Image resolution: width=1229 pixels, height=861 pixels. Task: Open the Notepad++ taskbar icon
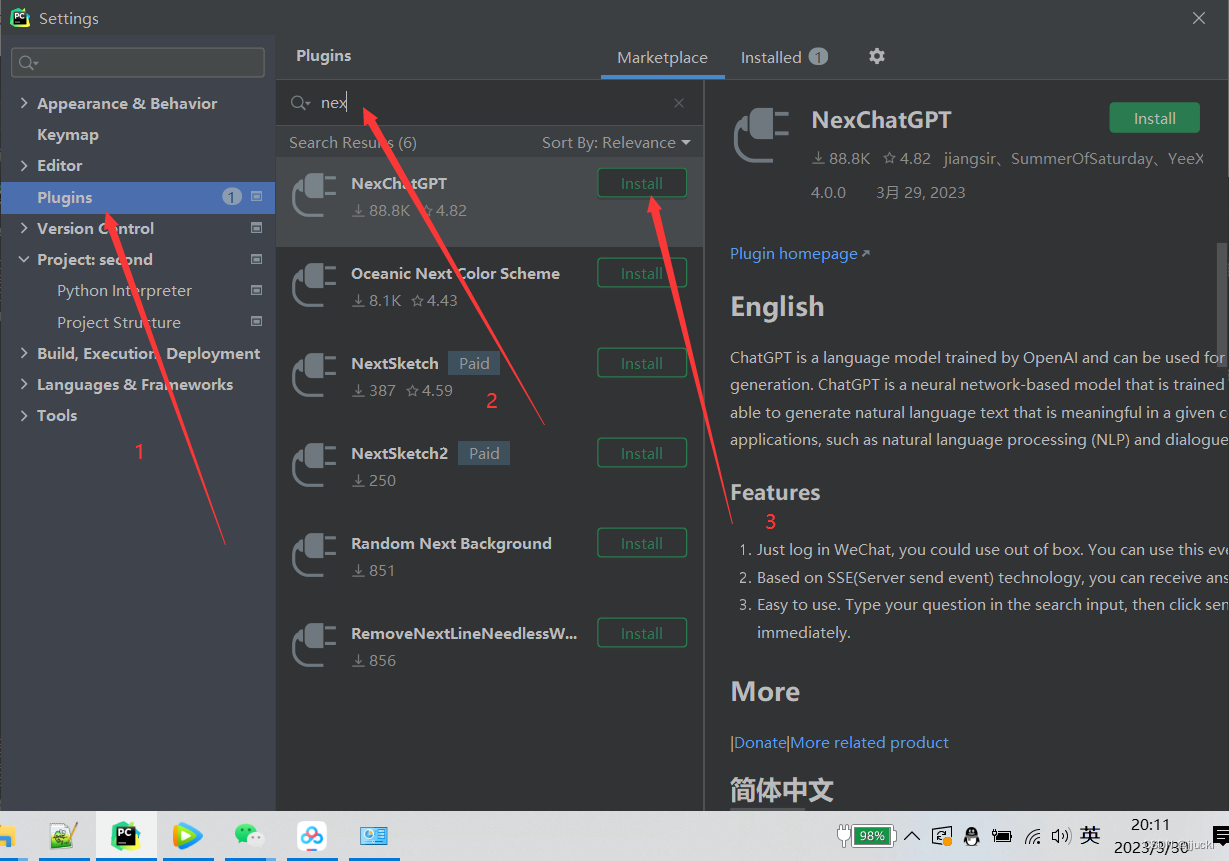coord(64,836)
